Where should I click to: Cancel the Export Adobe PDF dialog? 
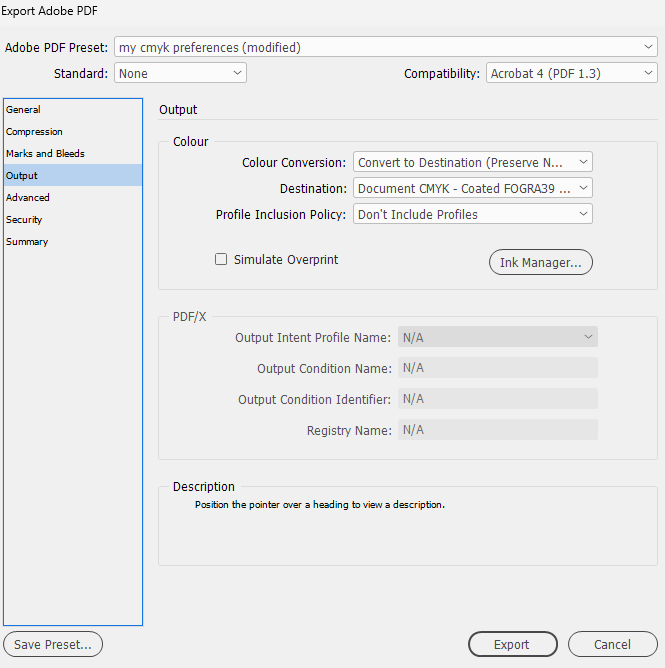pos(613,644)
